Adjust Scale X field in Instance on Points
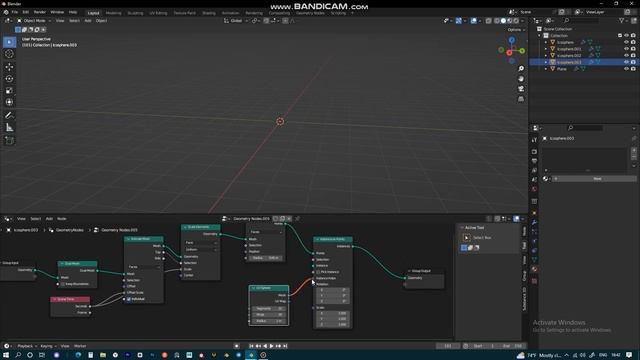 click(333, 313)
